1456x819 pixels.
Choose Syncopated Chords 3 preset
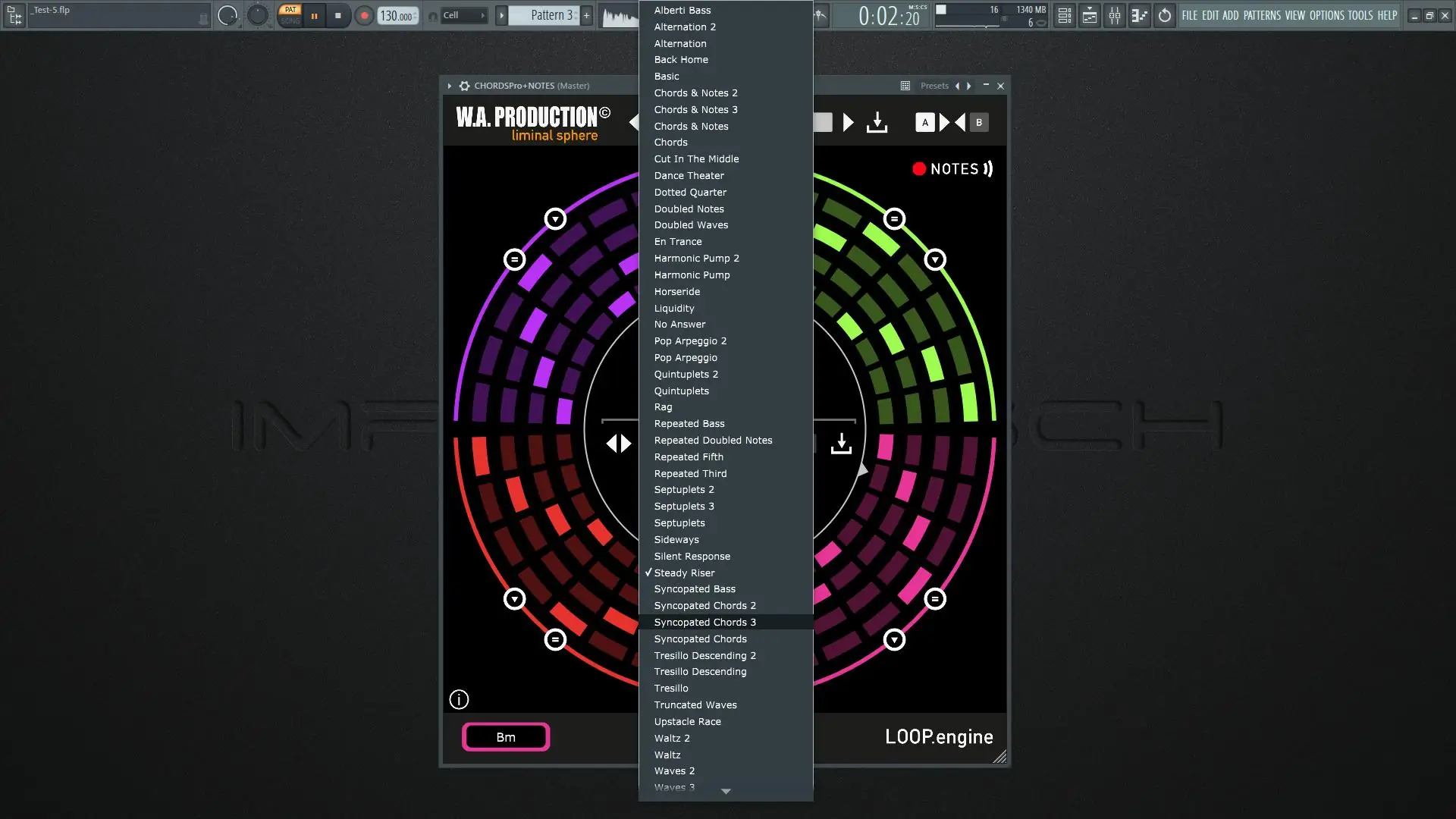click(704, 622)
